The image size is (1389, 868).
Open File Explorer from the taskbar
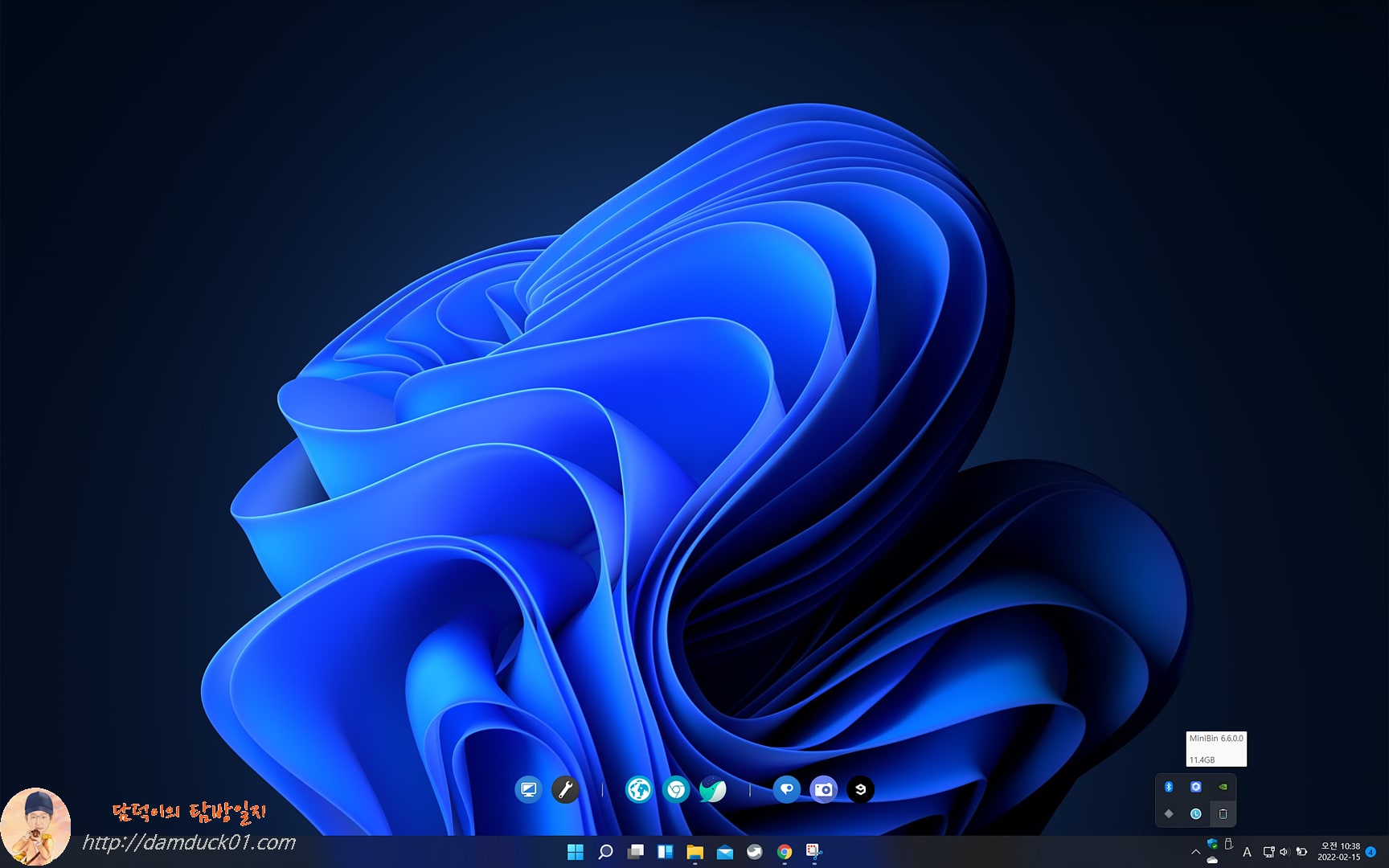(695, 852)
